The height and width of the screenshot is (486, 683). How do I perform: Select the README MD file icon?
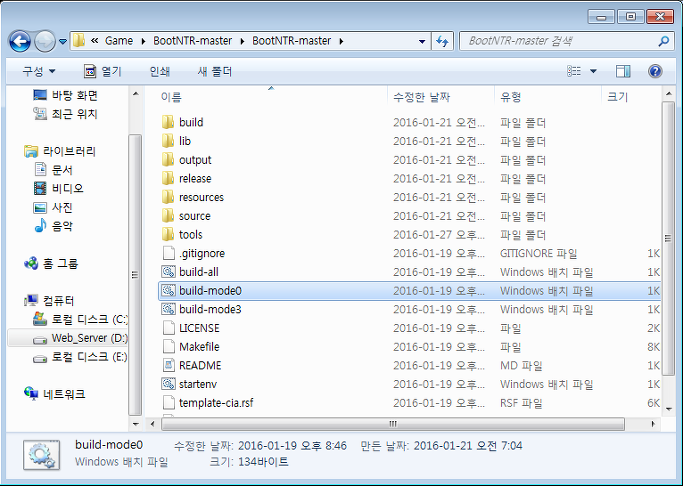168,365
